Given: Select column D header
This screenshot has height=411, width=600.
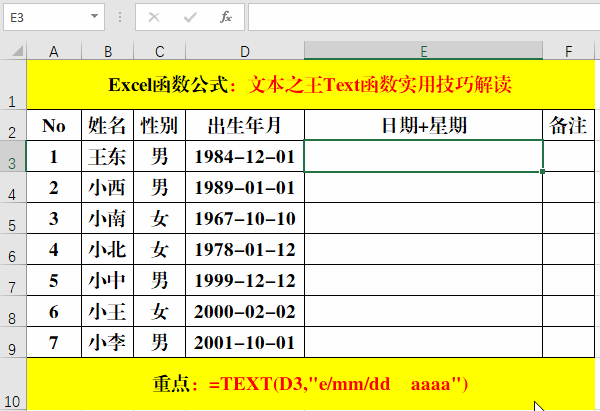Looking at the screenshot, I should [x=245, y=51].
